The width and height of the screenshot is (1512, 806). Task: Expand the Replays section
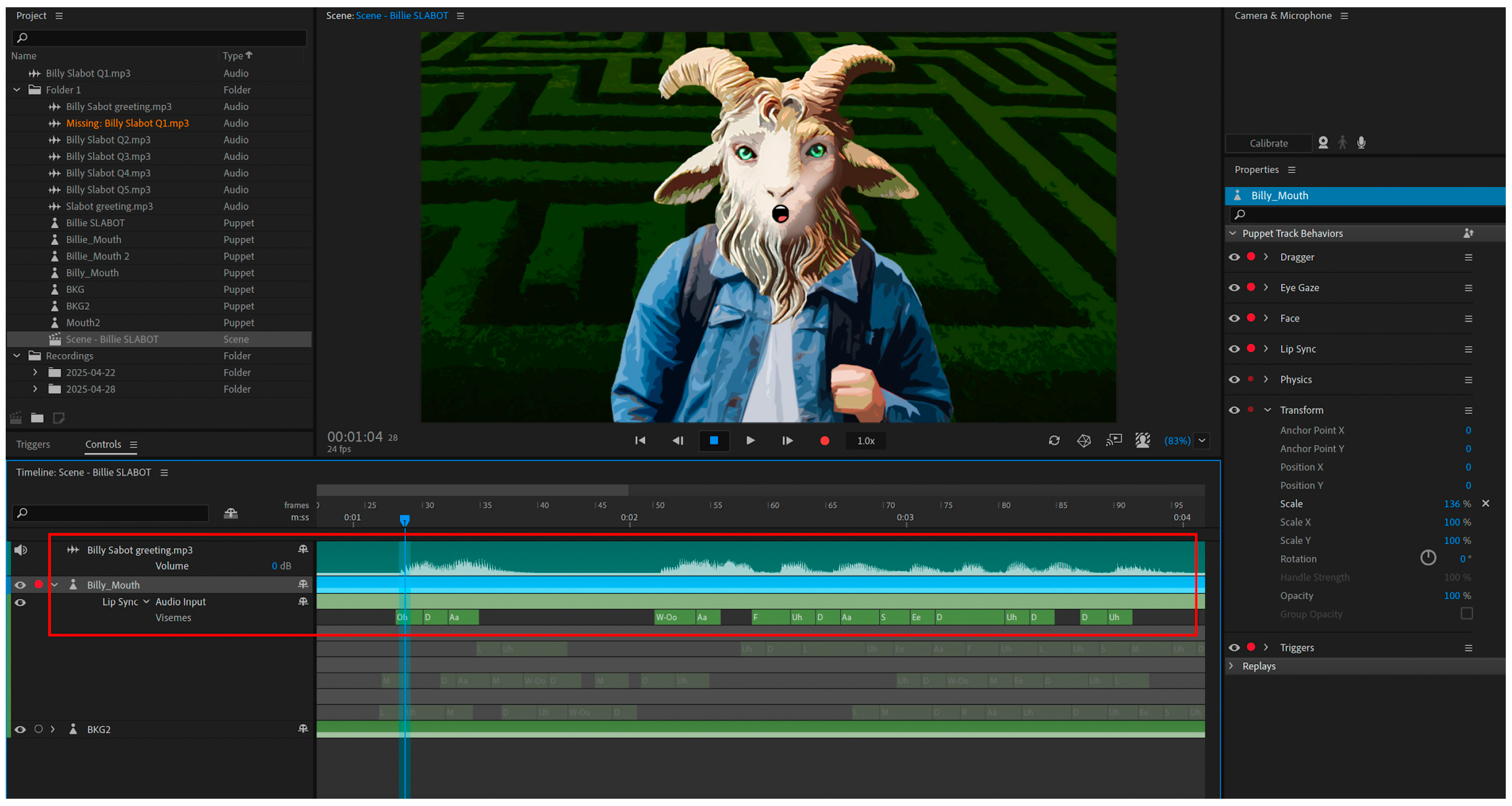coord(1232,666)
